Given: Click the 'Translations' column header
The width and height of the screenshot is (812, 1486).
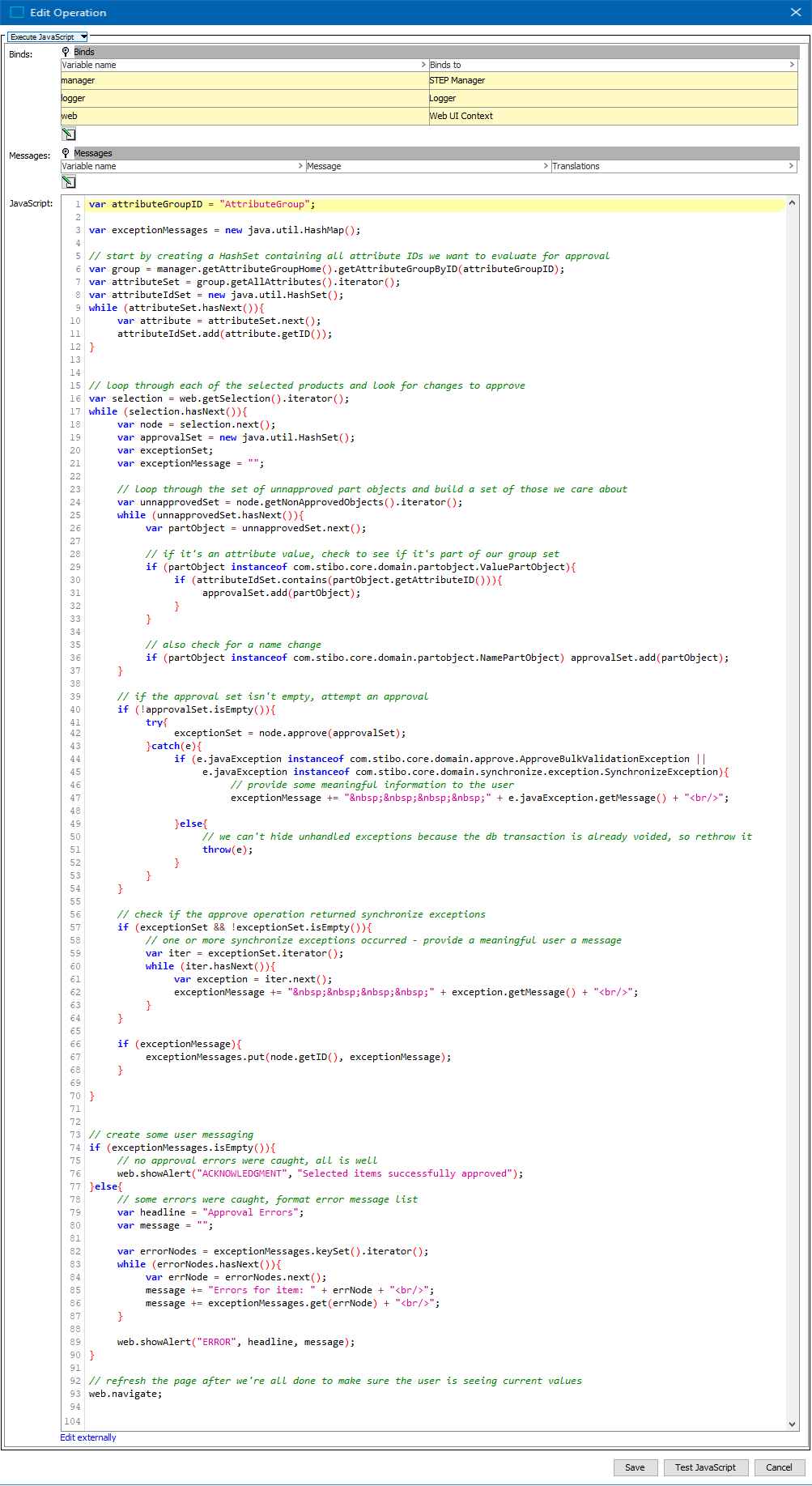Looking at the screenshot, I should click(674, 166).
